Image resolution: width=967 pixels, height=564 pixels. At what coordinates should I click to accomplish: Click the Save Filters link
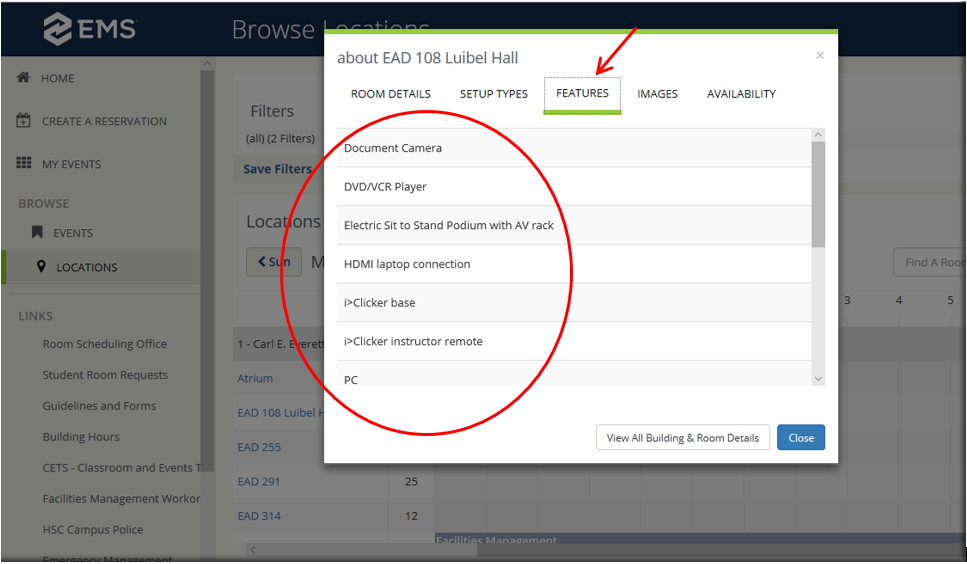[277, 169]
